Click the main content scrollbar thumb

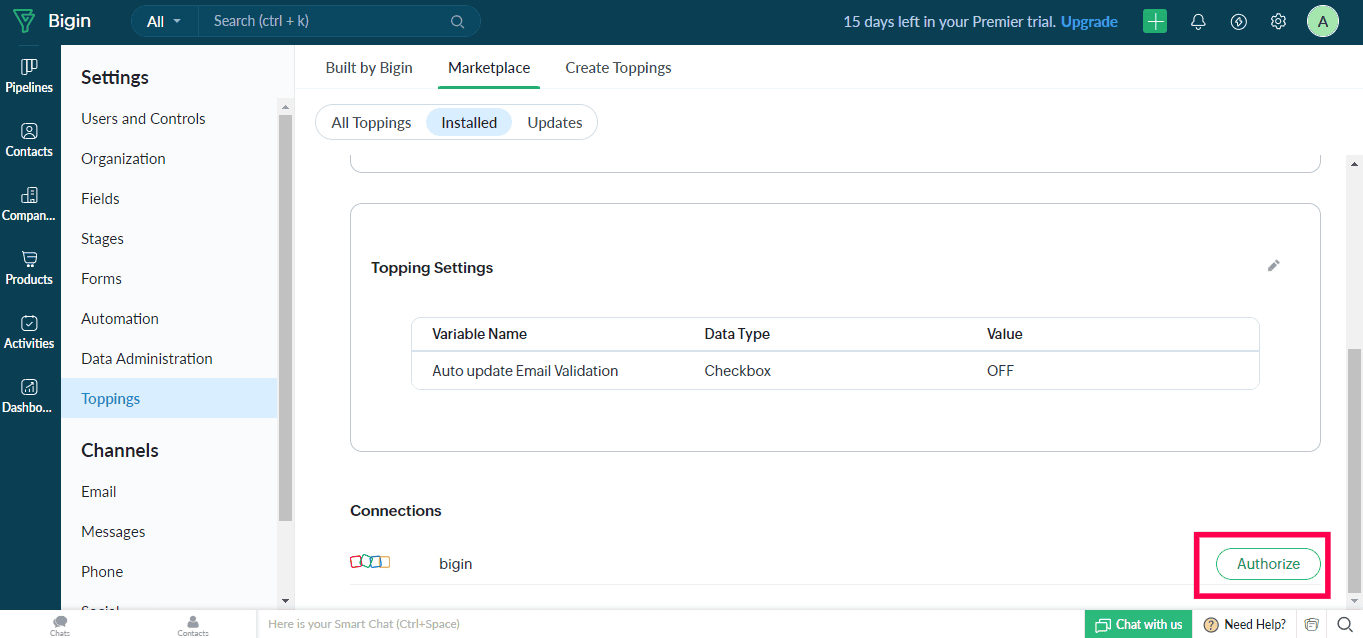click(x=1355, y=470)
